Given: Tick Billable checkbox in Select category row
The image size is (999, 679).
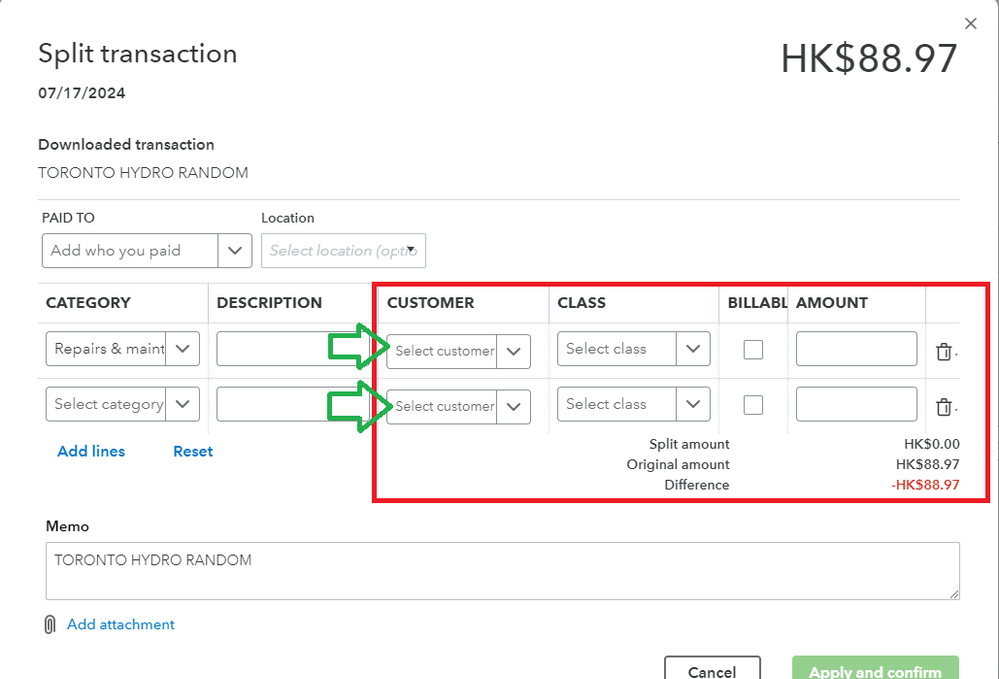Looking at the screenshot, I should [x=753, y=404].
